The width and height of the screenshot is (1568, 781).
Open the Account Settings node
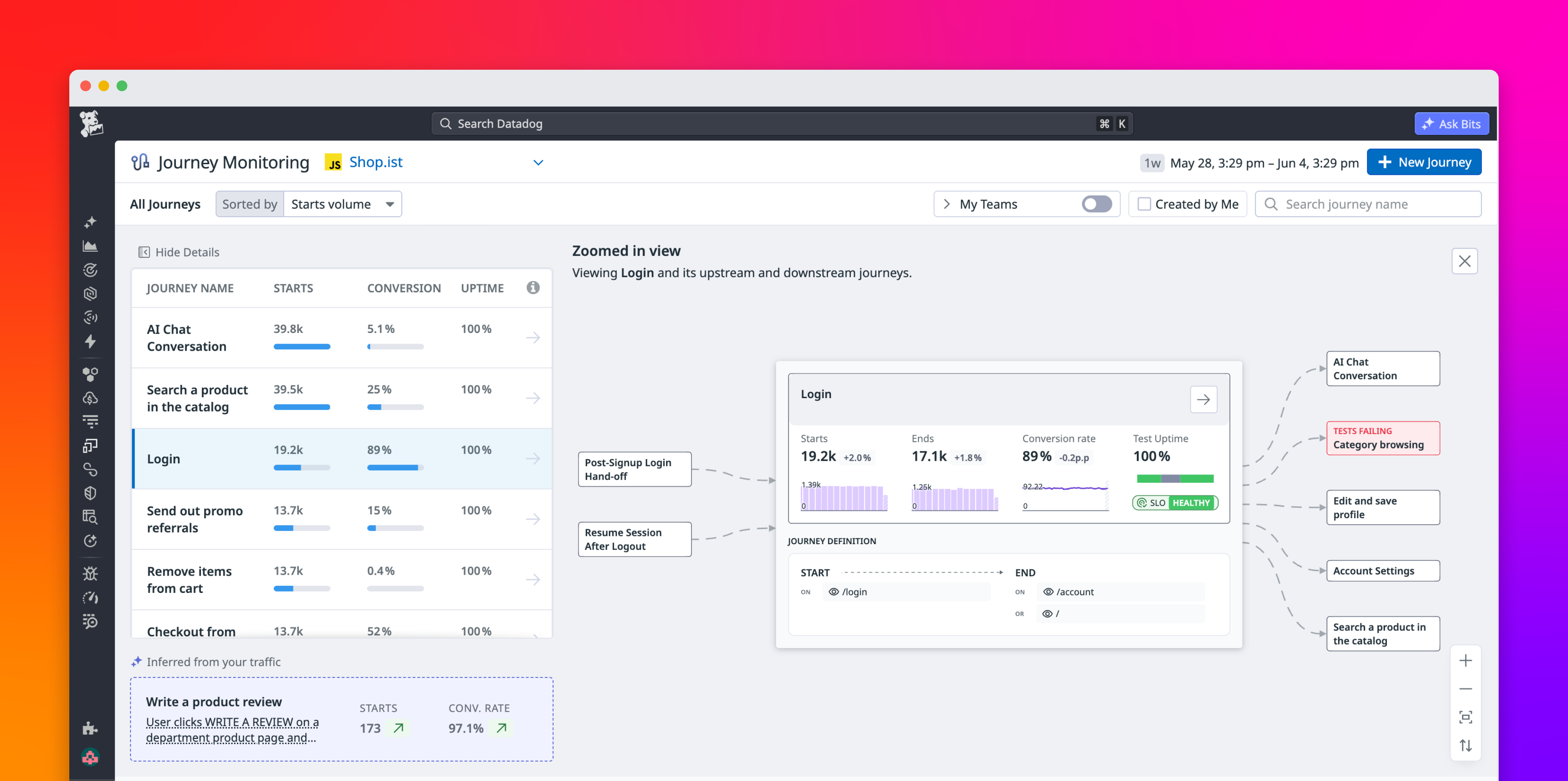1382,571
